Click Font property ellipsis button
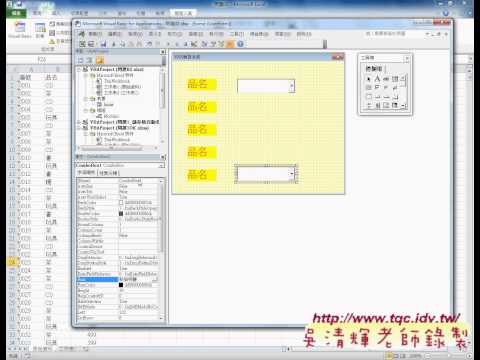 (x=156, y=279)
